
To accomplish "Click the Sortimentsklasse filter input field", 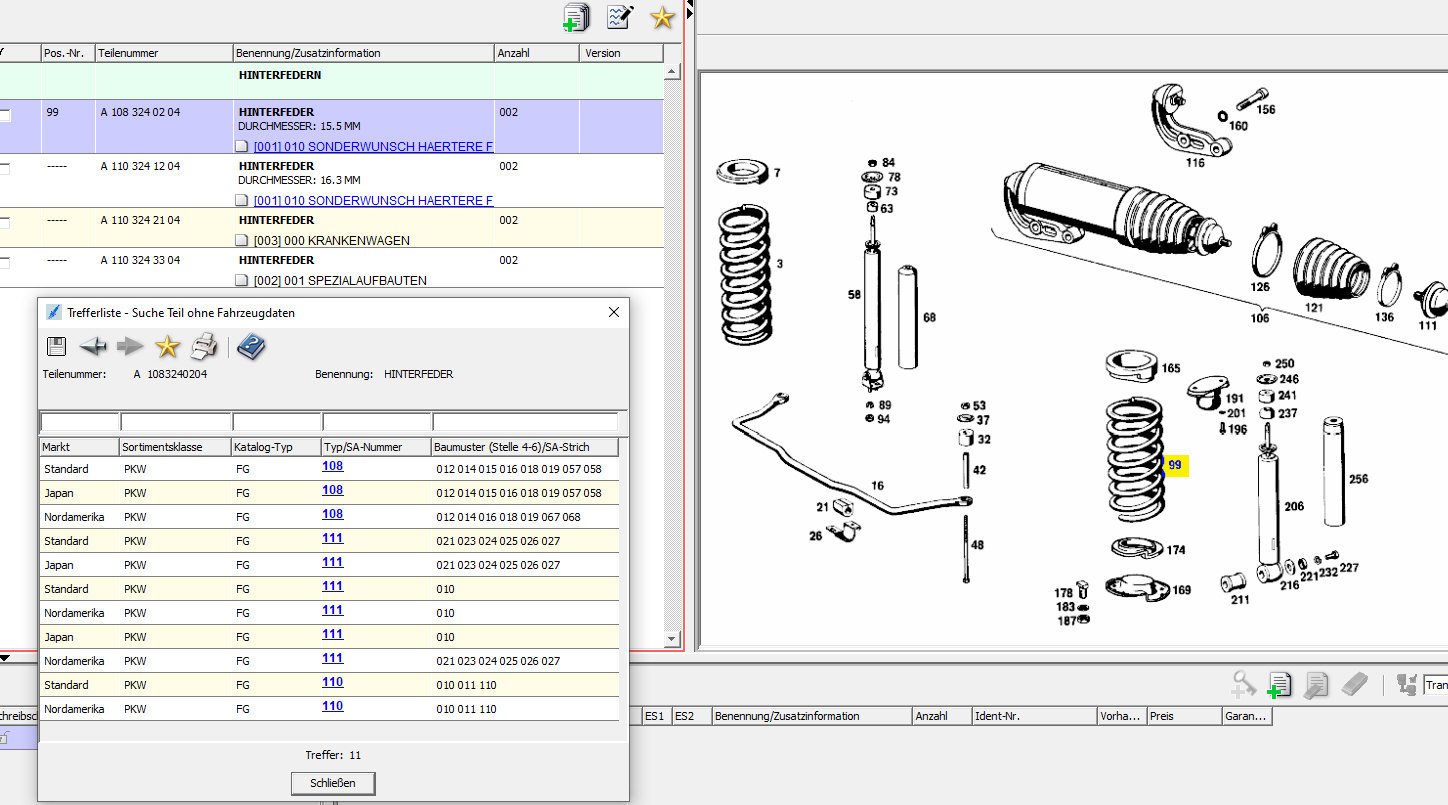I will (x=176, y=422).
